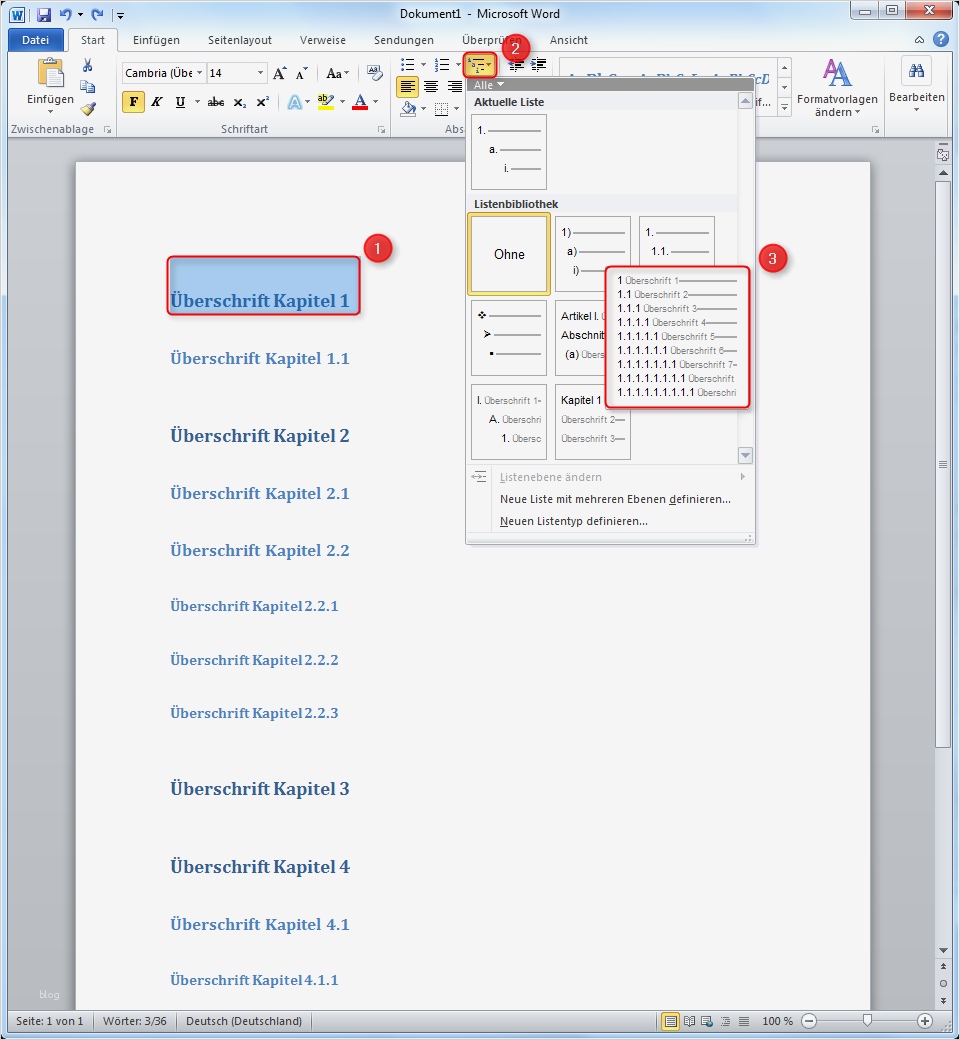
Task: Select the bullet list icon
Action: [408, 63]
